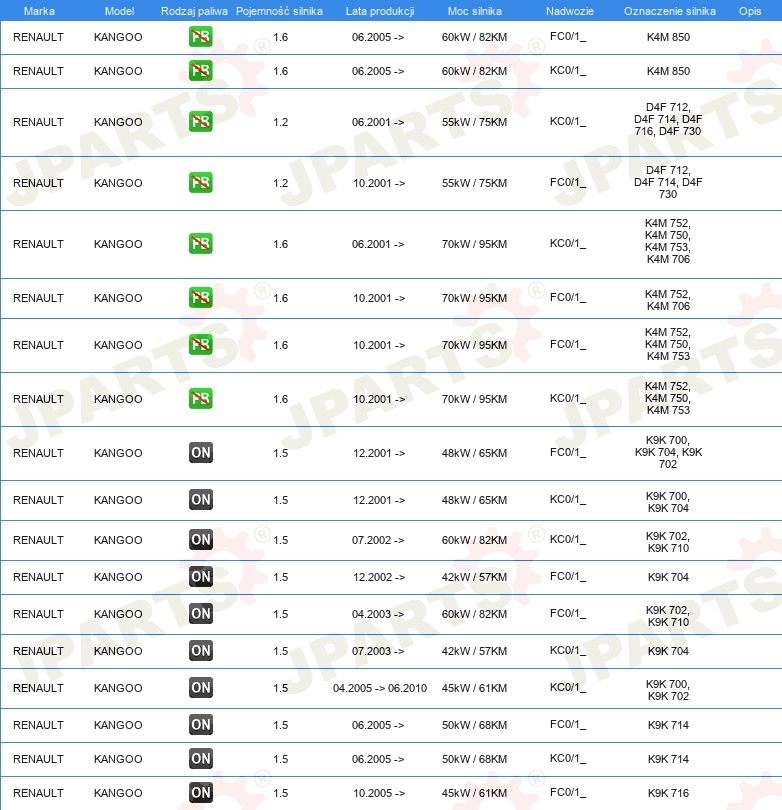The width and height of the screenshot is (782, 810).
Task: Click the Moc silnika column header
Action: point(475,10)
